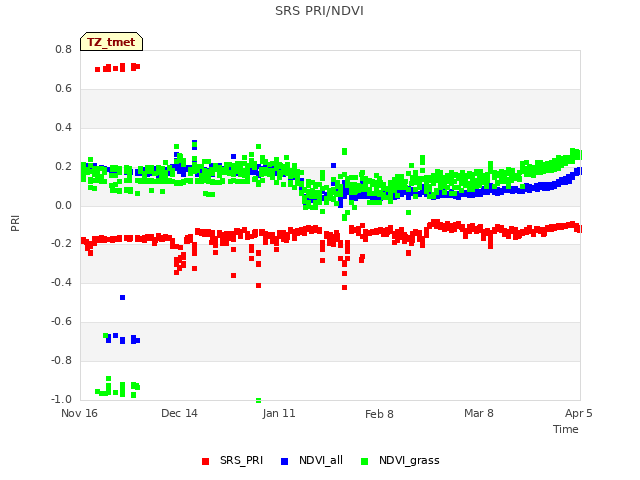Select the NDVI_all legend label
640x480 pixels.
pyautogui.click(x=321, y=460)
